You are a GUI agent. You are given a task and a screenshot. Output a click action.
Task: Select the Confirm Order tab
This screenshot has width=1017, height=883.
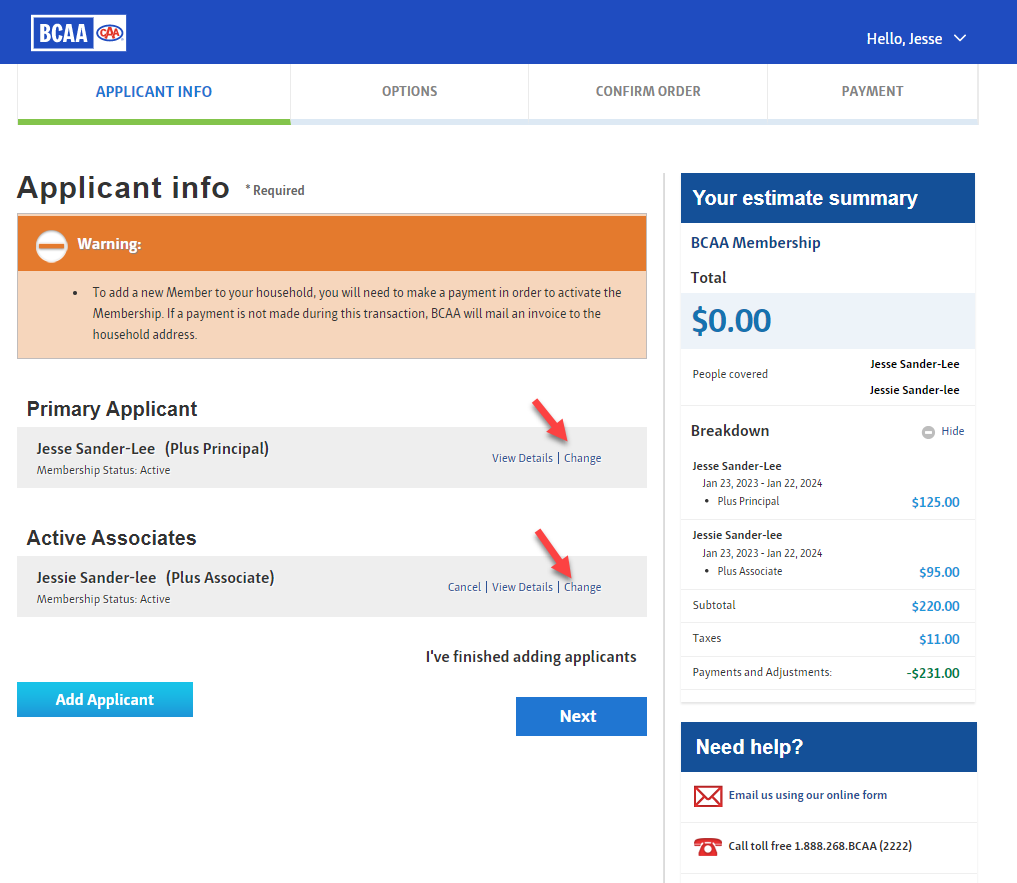646,90
